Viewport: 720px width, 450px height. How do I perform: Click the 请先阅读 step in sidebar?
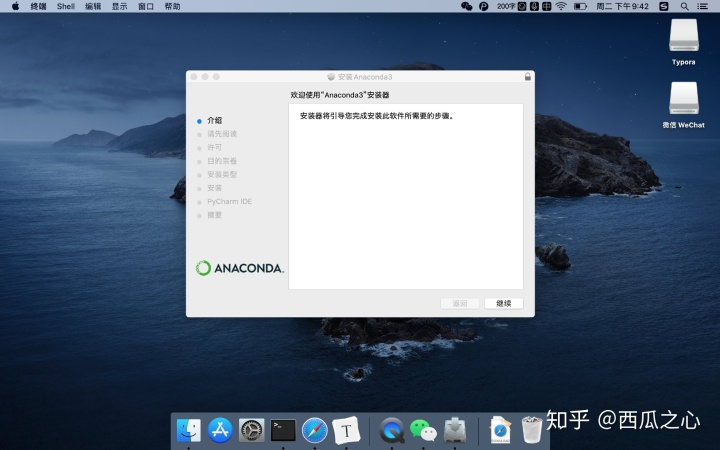[x=222, y=134]
